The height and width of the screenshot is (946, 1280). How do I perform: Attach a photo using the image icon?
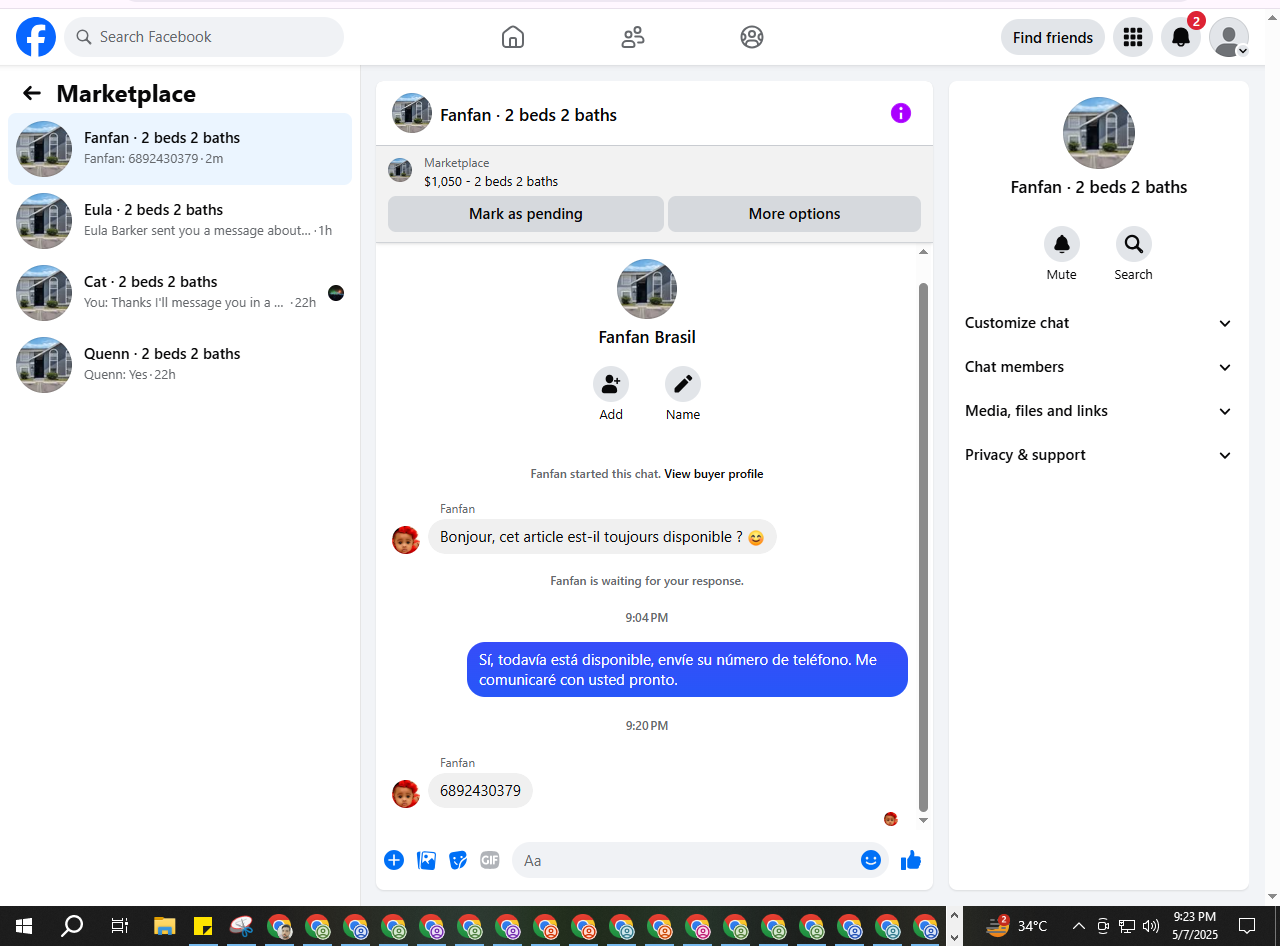pos(427,860)
